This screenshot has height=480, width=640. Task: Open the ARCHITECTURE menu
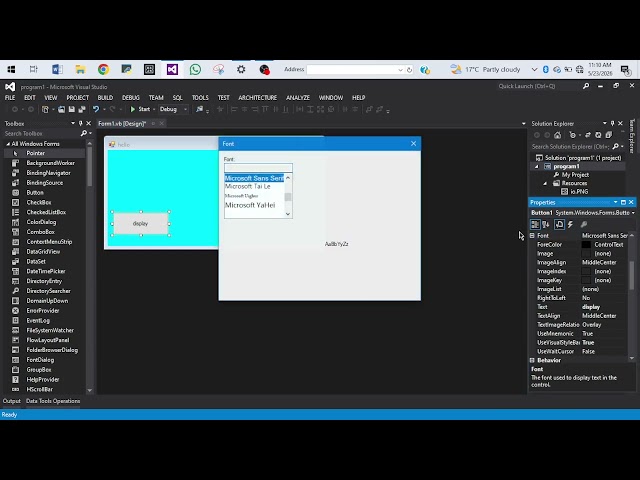[x=258, y=98]
